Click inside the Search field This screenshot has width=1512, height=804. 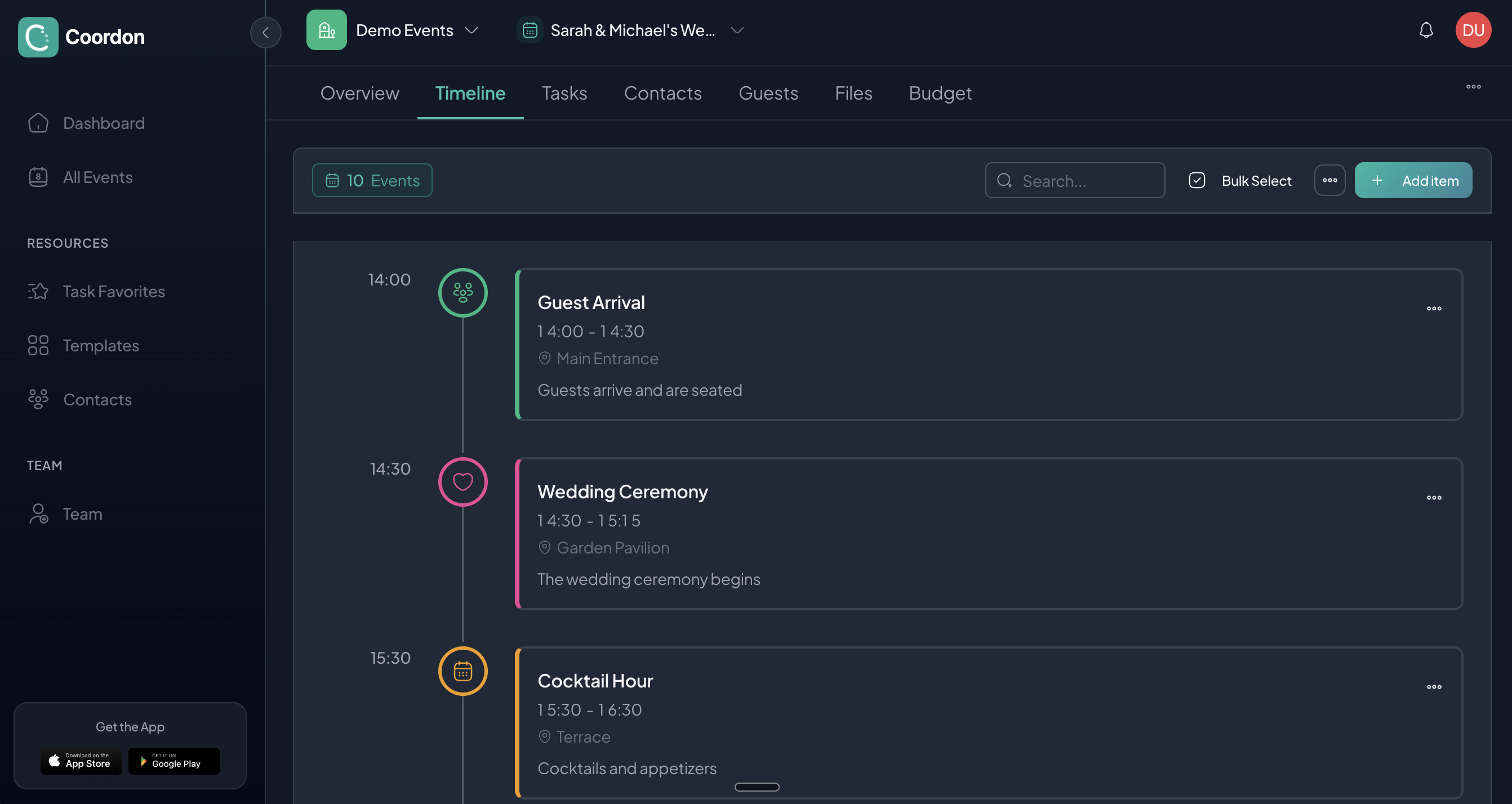[x=1075, y=180]
